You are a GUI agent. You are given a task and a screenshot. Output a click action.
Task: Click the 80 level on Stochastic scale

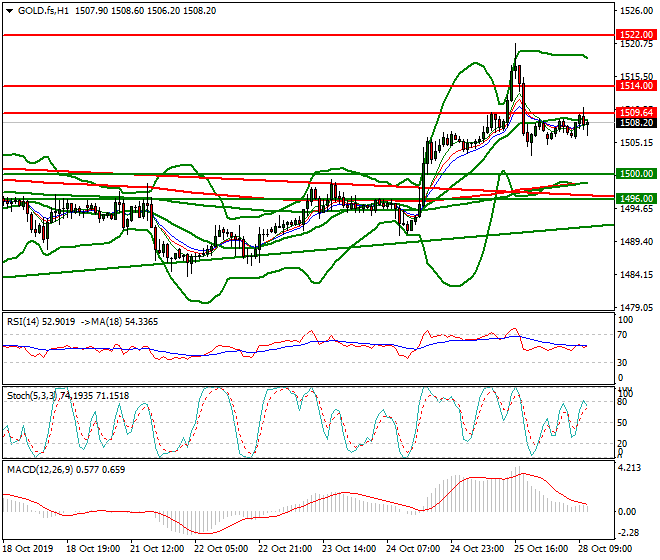point(622,402)
